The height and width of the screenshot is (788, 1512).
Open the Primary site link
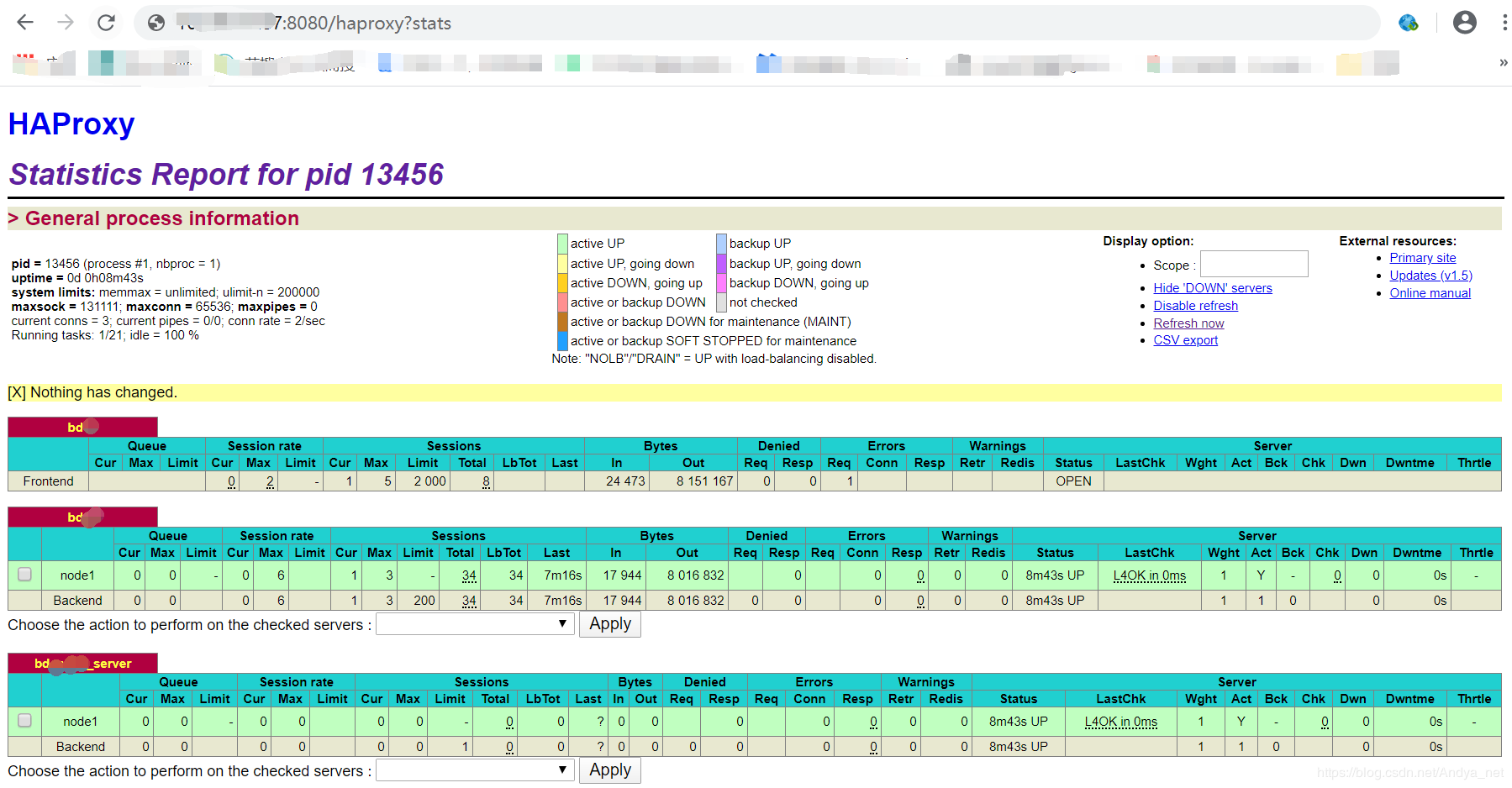click(1423, 258)
